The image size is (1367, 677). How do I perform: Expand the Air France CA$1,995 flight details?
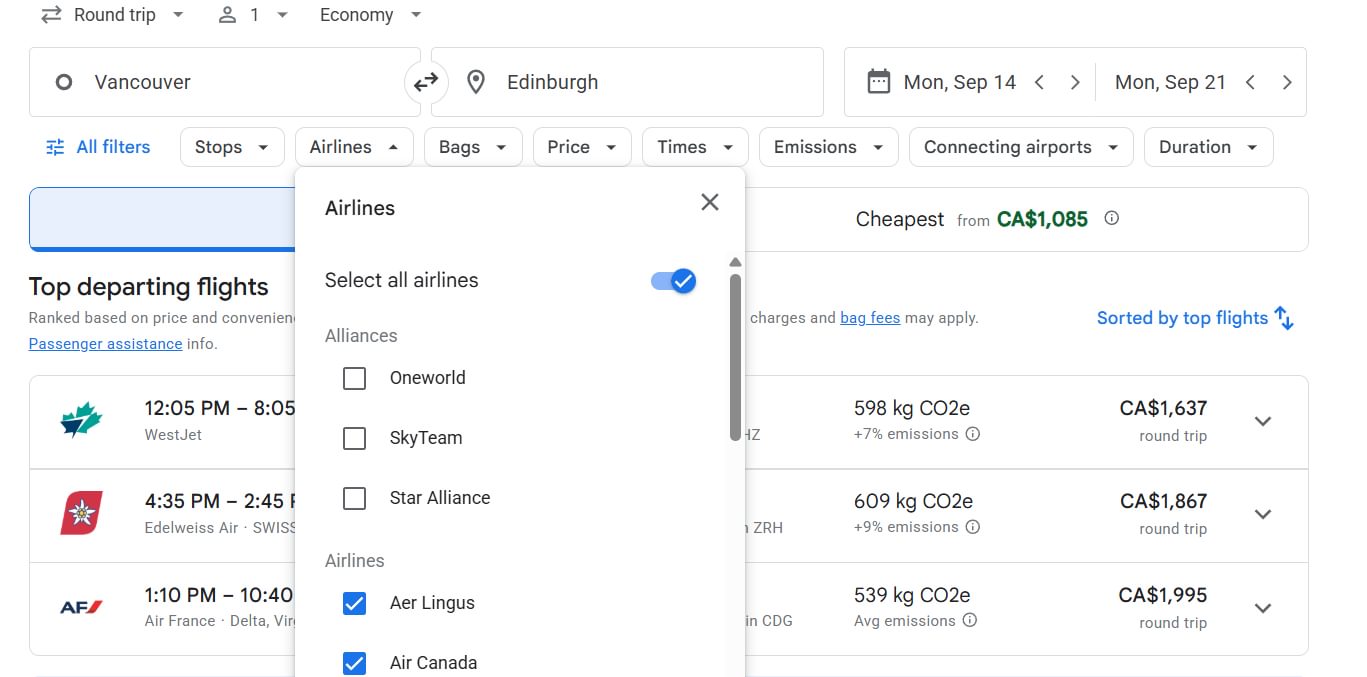1263,608
